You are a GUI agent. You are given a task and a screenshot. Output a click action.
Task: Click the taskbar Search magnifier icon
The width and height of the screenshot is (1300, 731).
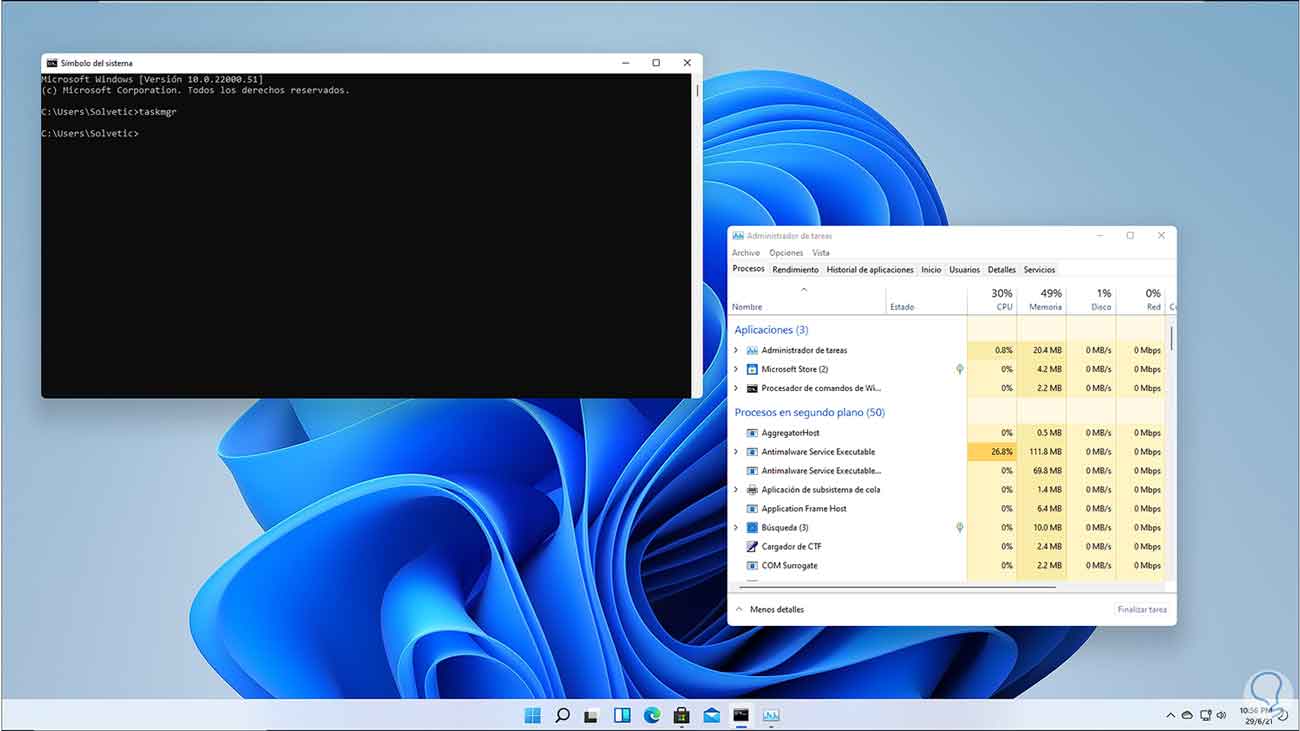coord(562,715)
